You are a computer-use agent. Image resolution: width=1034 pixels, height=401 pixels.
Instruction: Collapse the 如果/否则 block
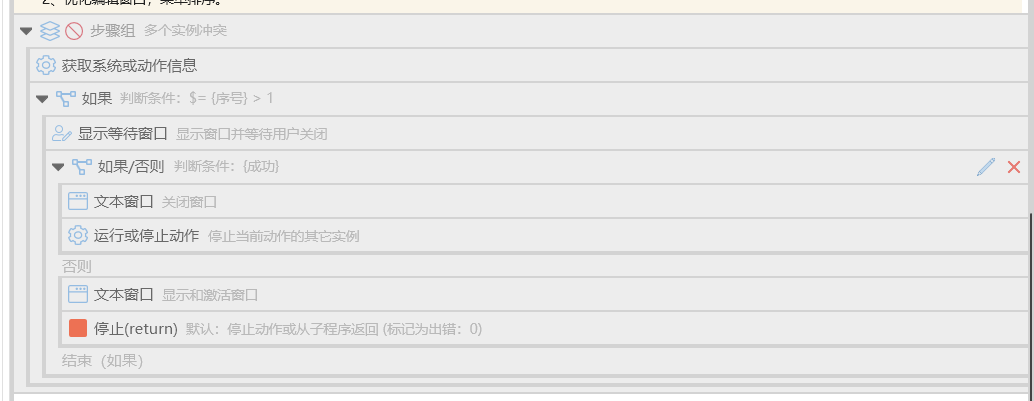click(58, 168)
